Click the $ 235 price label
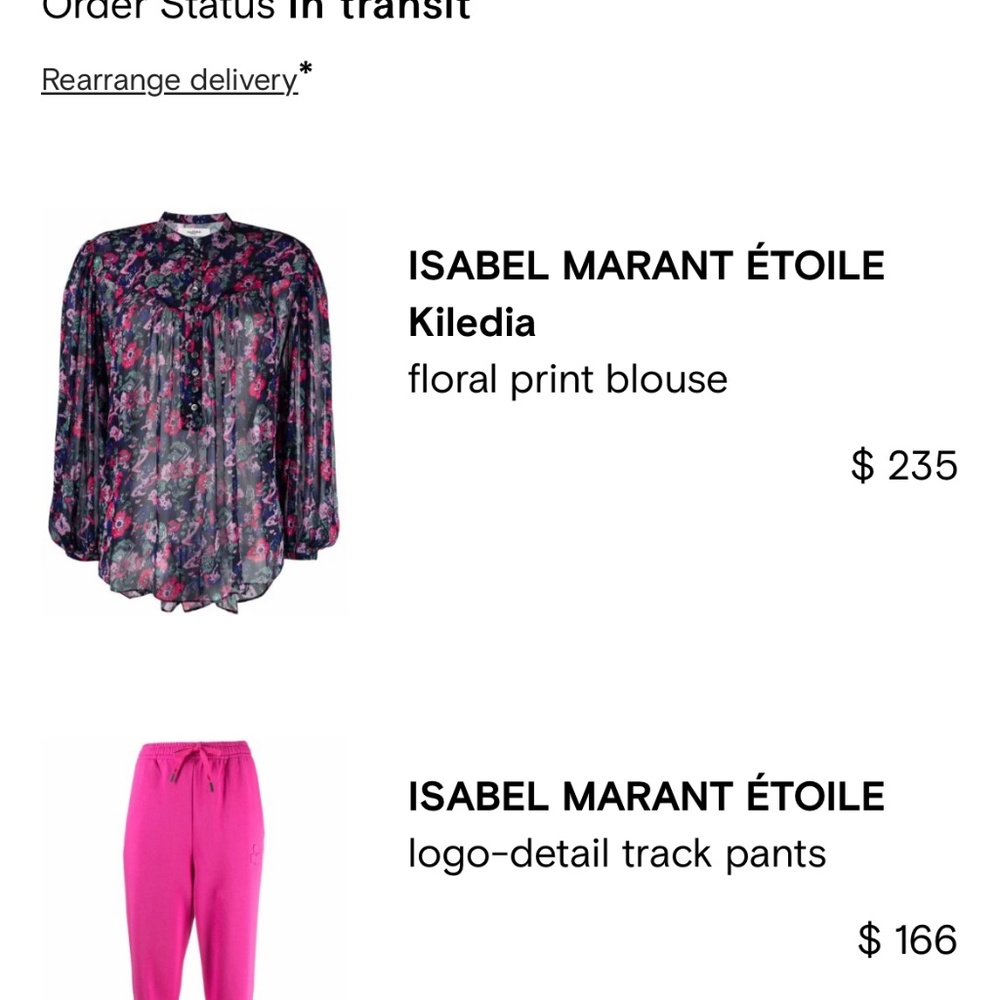This screenshot has width=1000, height=1000. pyautogui.click(x=903, y=465)
